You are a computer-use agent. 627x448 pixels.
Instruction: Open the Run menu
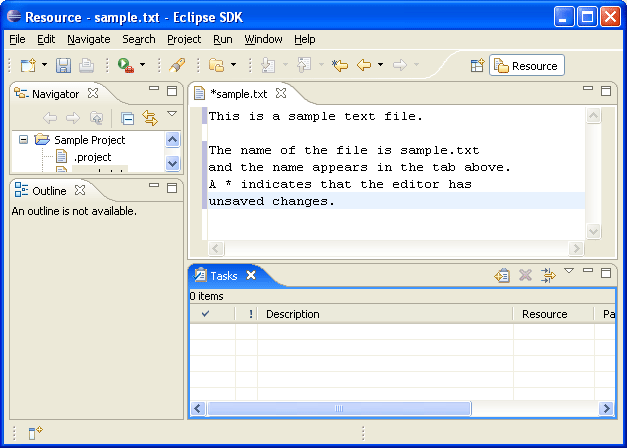(x=223, y=39)
